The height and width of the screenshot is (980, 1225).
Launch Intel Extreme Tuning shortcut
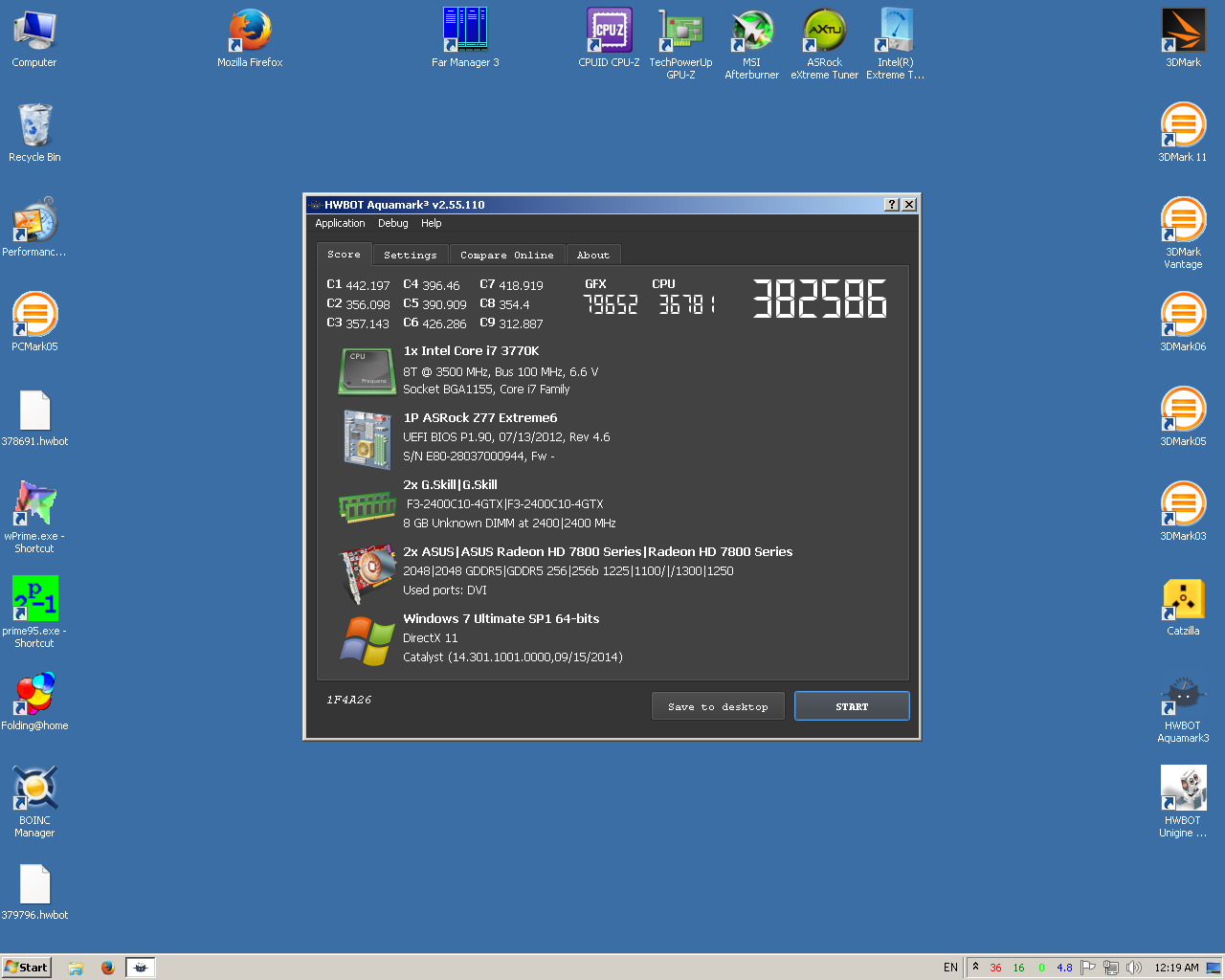[896, 43]
